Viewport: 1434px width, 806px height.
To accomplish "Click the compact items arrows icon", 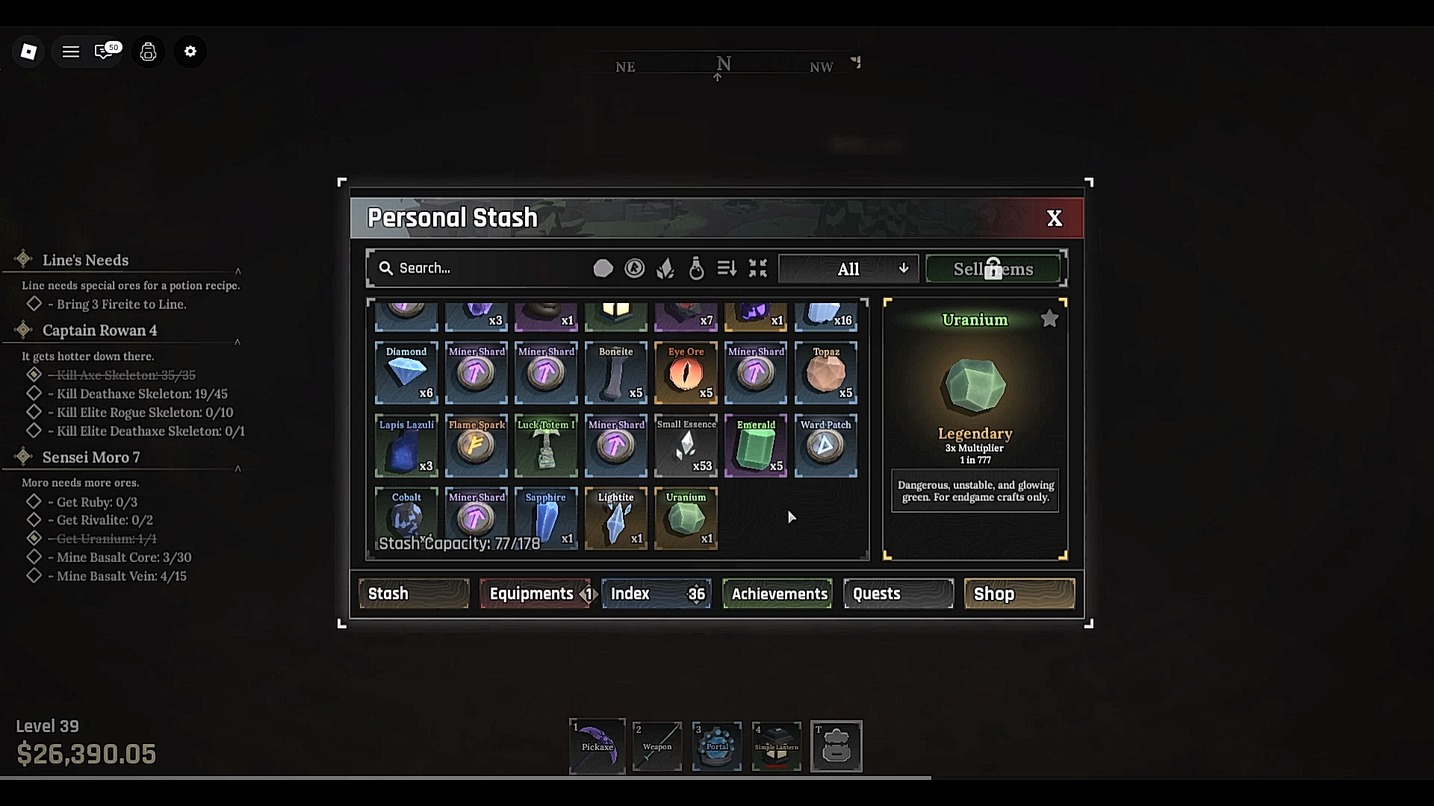I will pyautogui.click(x=758, y=268).
